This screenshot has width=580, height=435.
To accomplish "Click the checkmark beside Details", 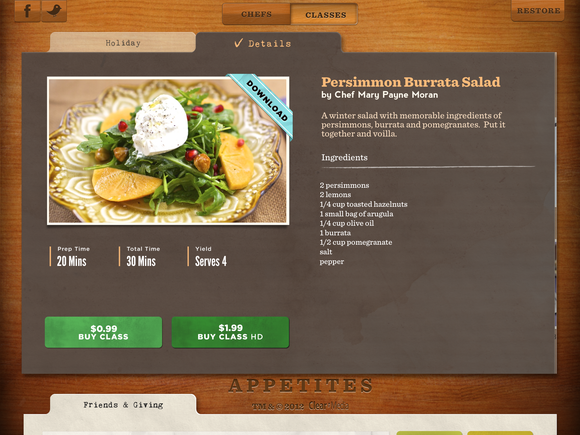I will coord(239,43).
